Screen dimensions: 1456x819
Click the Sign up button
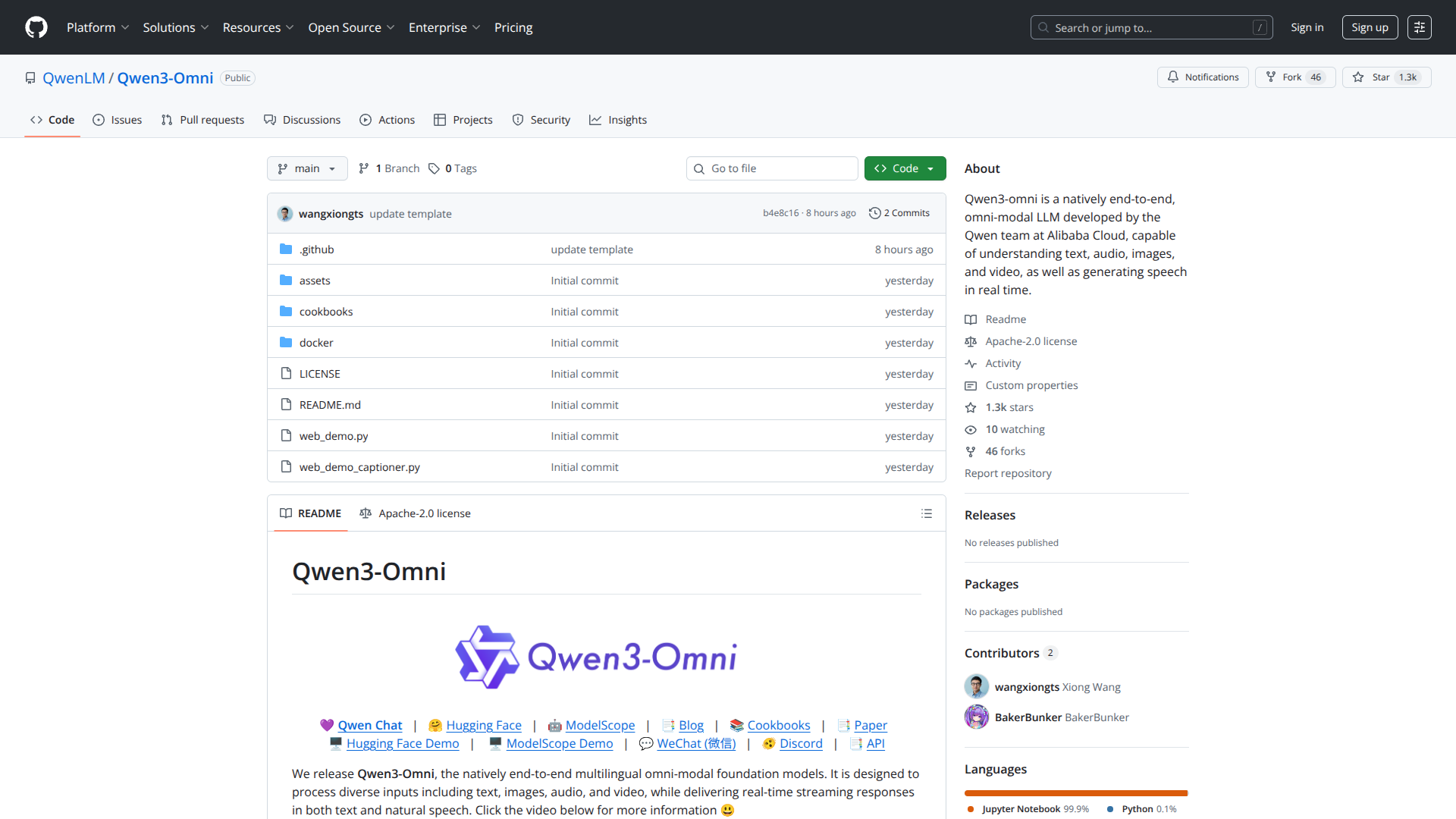click(1370, 27)
